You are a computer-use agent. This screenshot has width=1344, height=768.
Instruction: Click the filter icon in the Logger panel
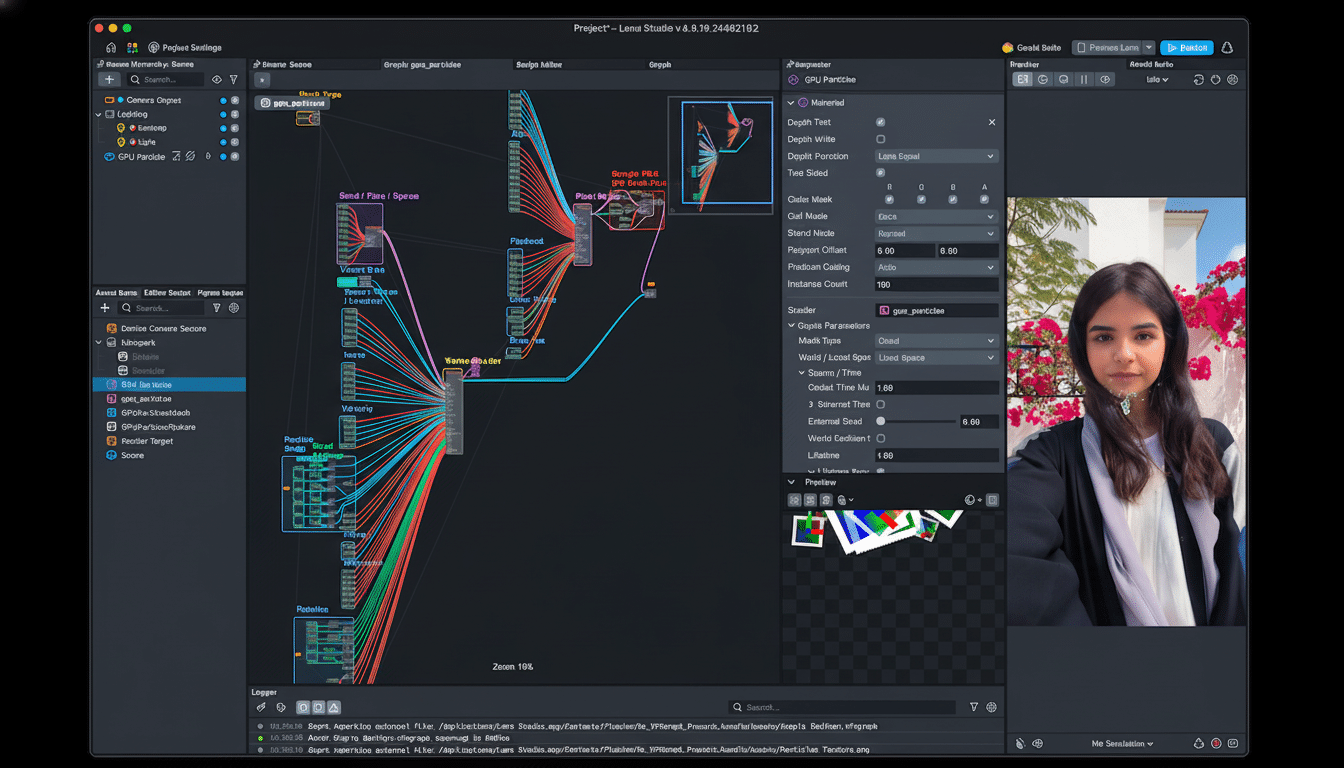coord(973,707)
